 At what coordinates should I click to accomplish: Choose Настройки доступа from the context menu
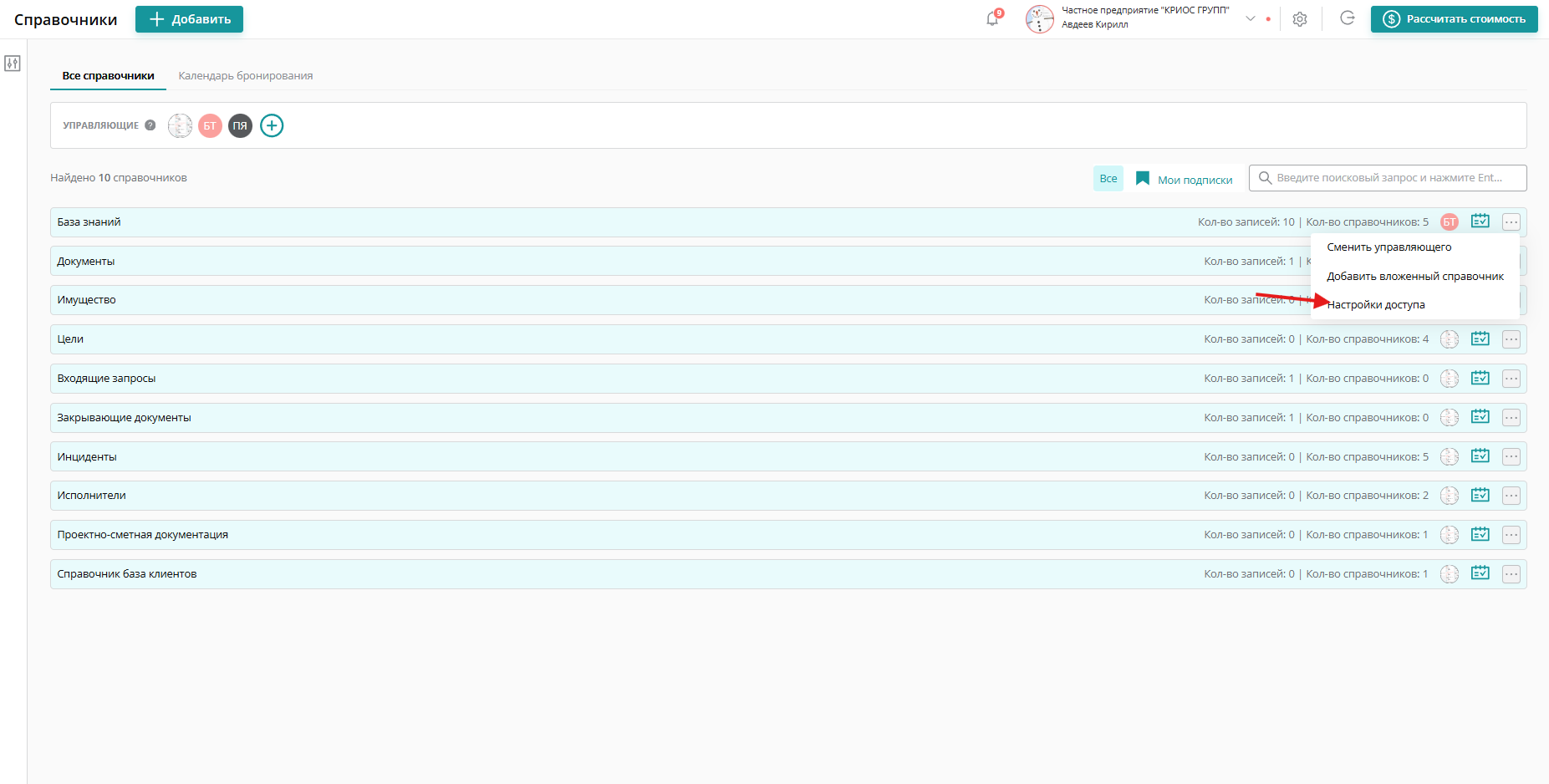tap(1376, 305)
